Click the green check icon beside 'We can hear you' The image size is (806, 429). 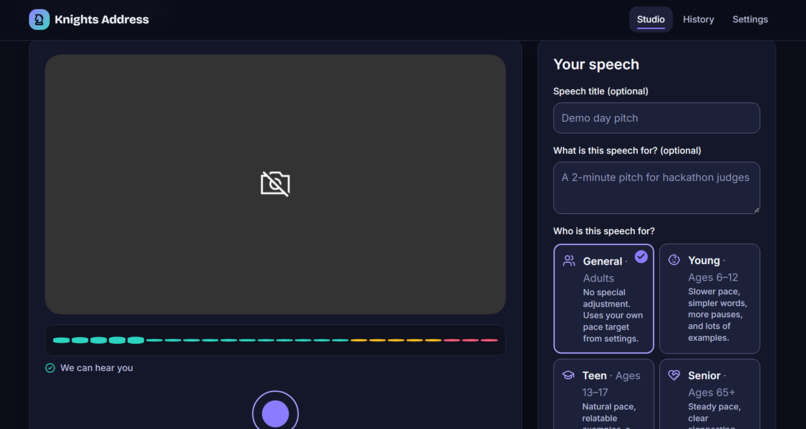pos(50,368)
